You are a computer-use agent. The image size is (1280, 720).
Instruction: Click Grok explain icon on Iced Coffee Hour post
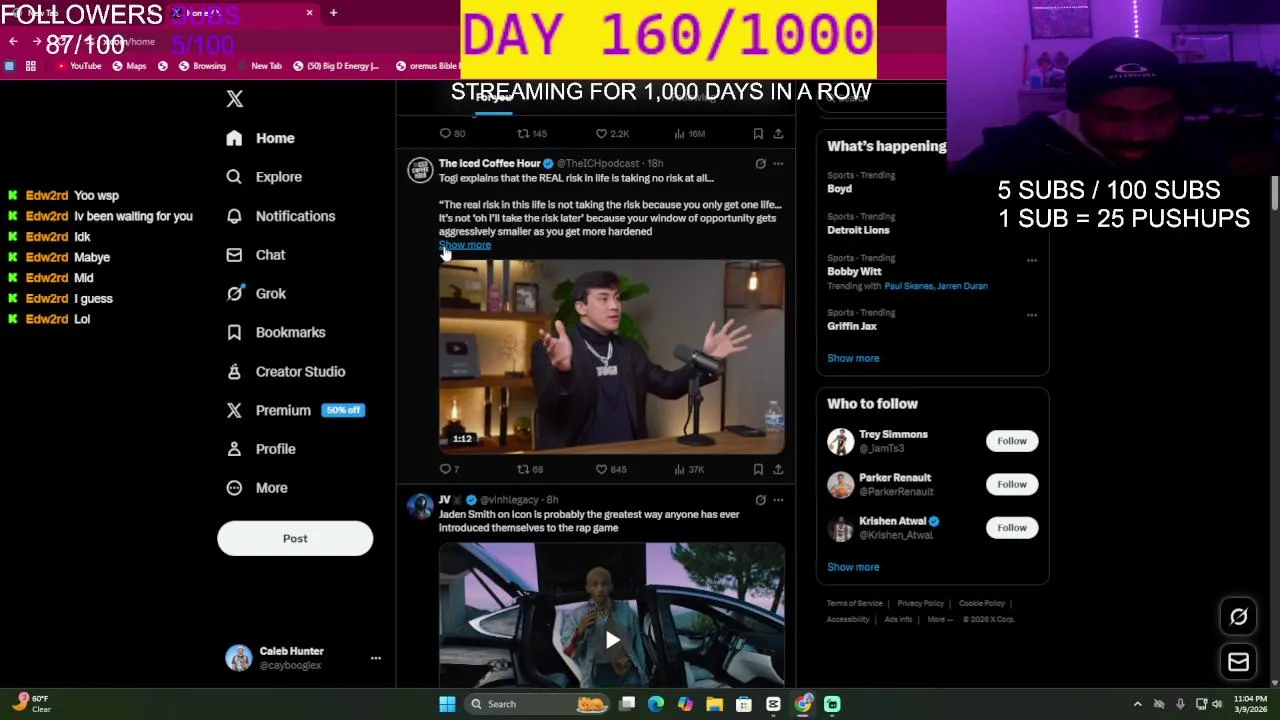click(x=761, y=164)
